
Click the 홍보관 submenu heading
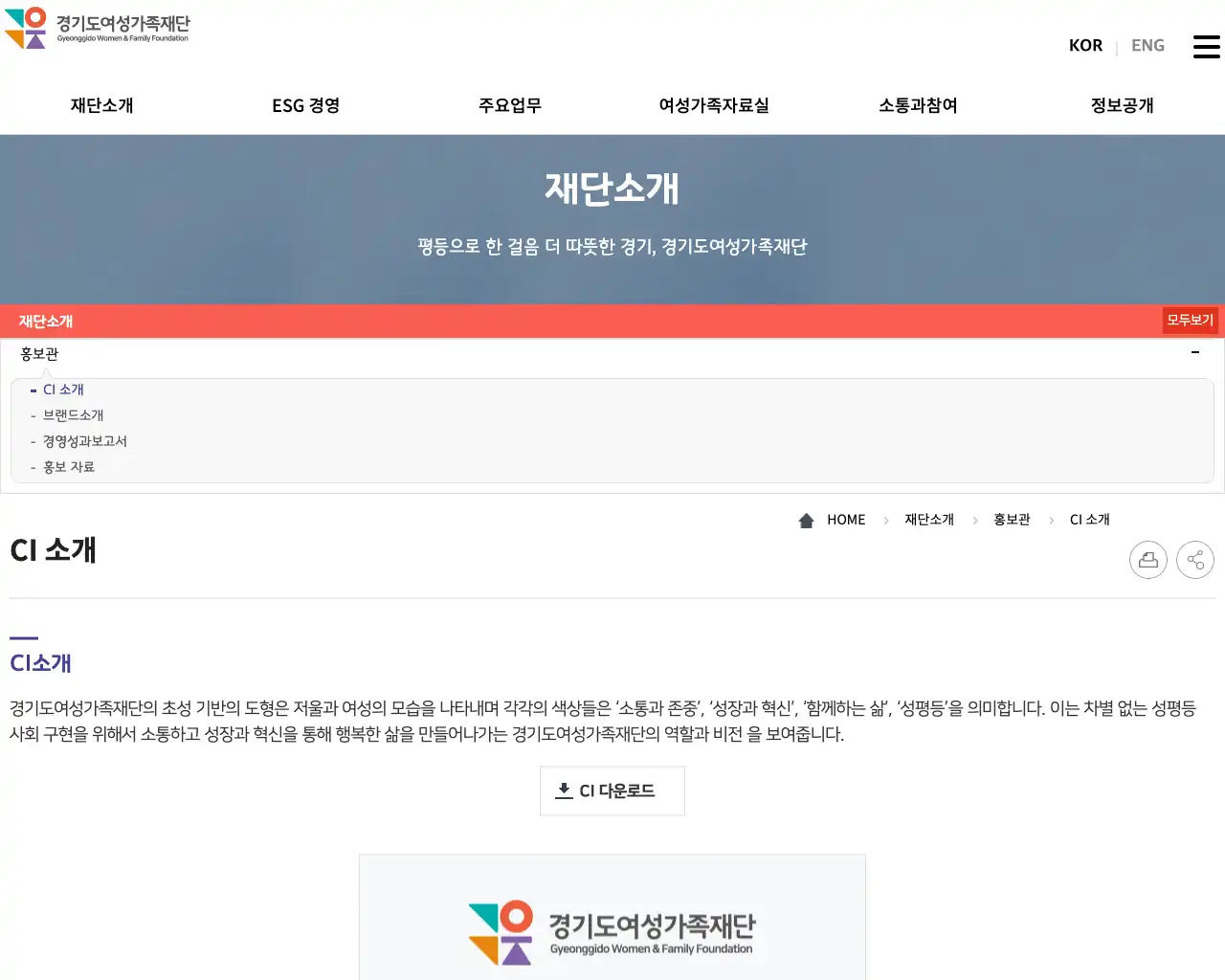(39, 354)
